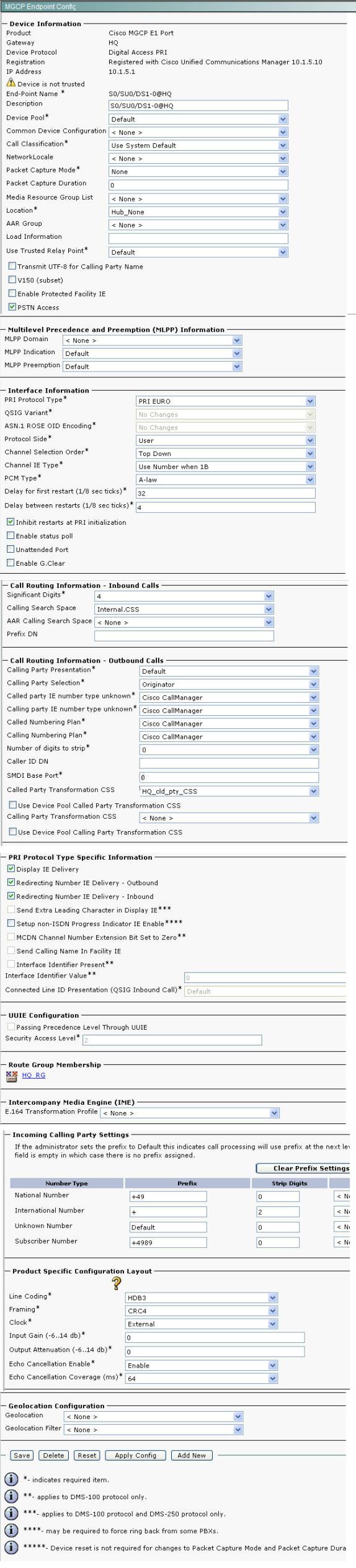Open the Framing dropdown showing CRC4
This screenshot has width=356, height=1568.
coord(202,1311)
